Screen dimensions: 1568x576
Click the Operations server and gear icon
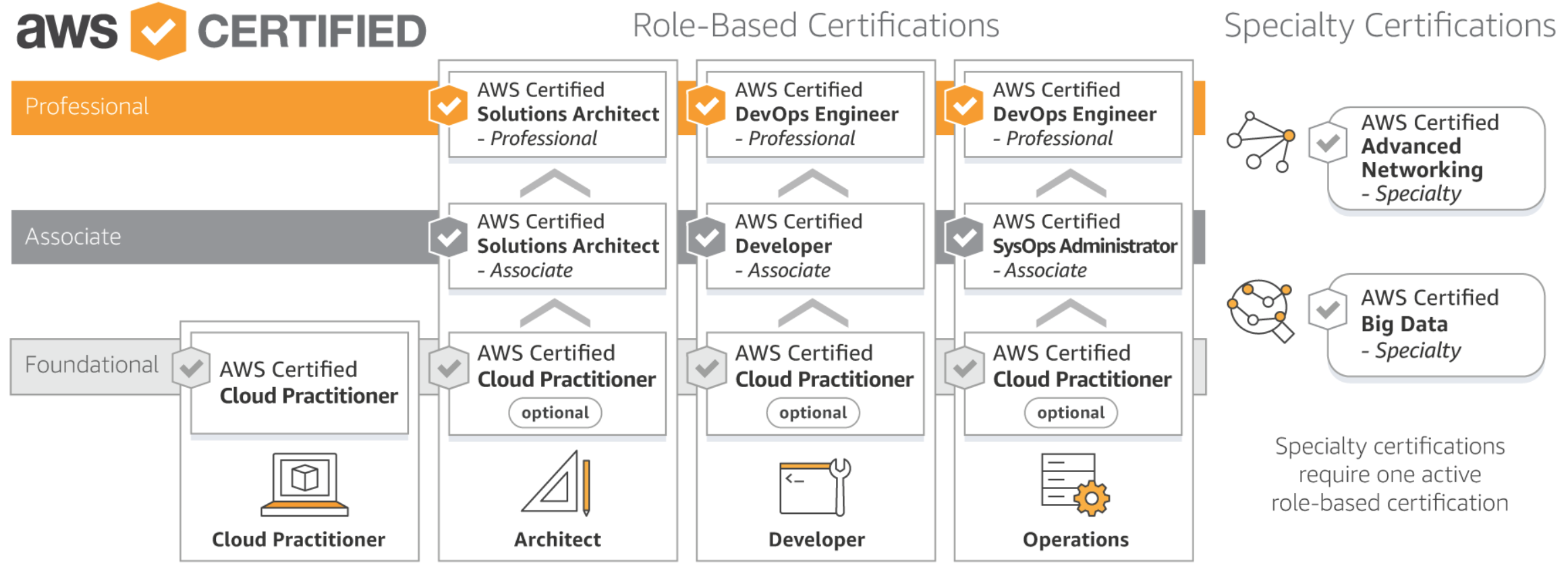point(1075,484)
